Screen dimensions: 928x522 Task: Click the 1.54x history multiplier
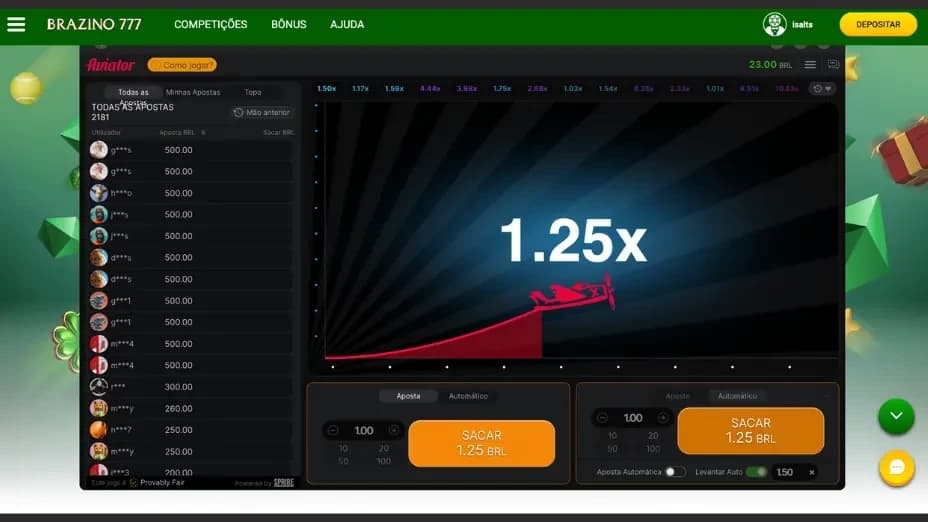[608, 89]
